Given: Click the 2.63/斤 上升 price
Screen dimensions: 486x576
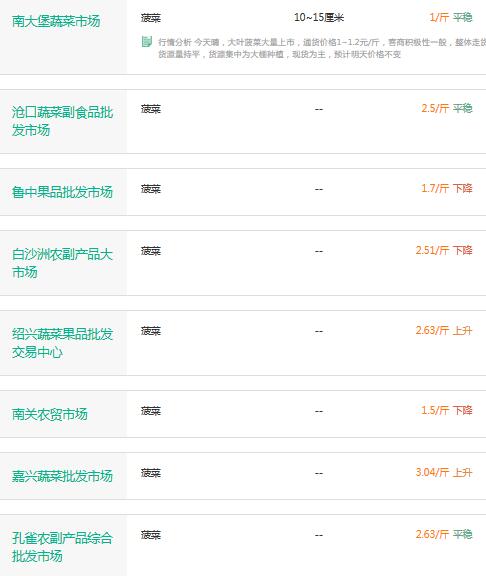Looking at the screenshot, I should click(x=444, y=331).
